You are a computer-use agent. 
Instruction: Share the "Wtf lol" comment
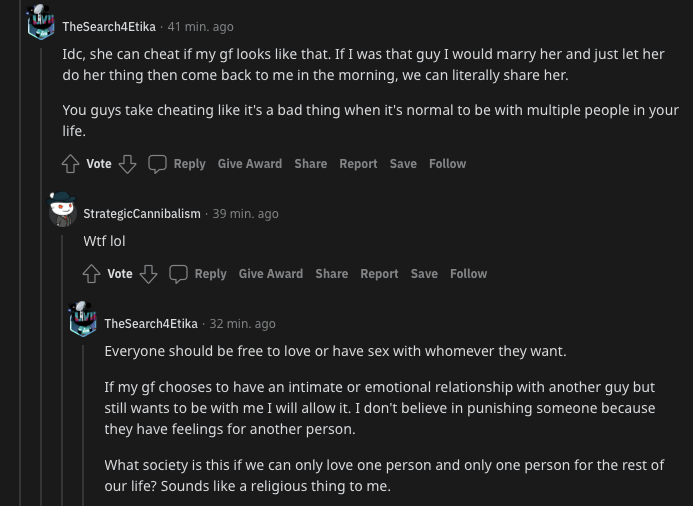click(x=331, y=274)
